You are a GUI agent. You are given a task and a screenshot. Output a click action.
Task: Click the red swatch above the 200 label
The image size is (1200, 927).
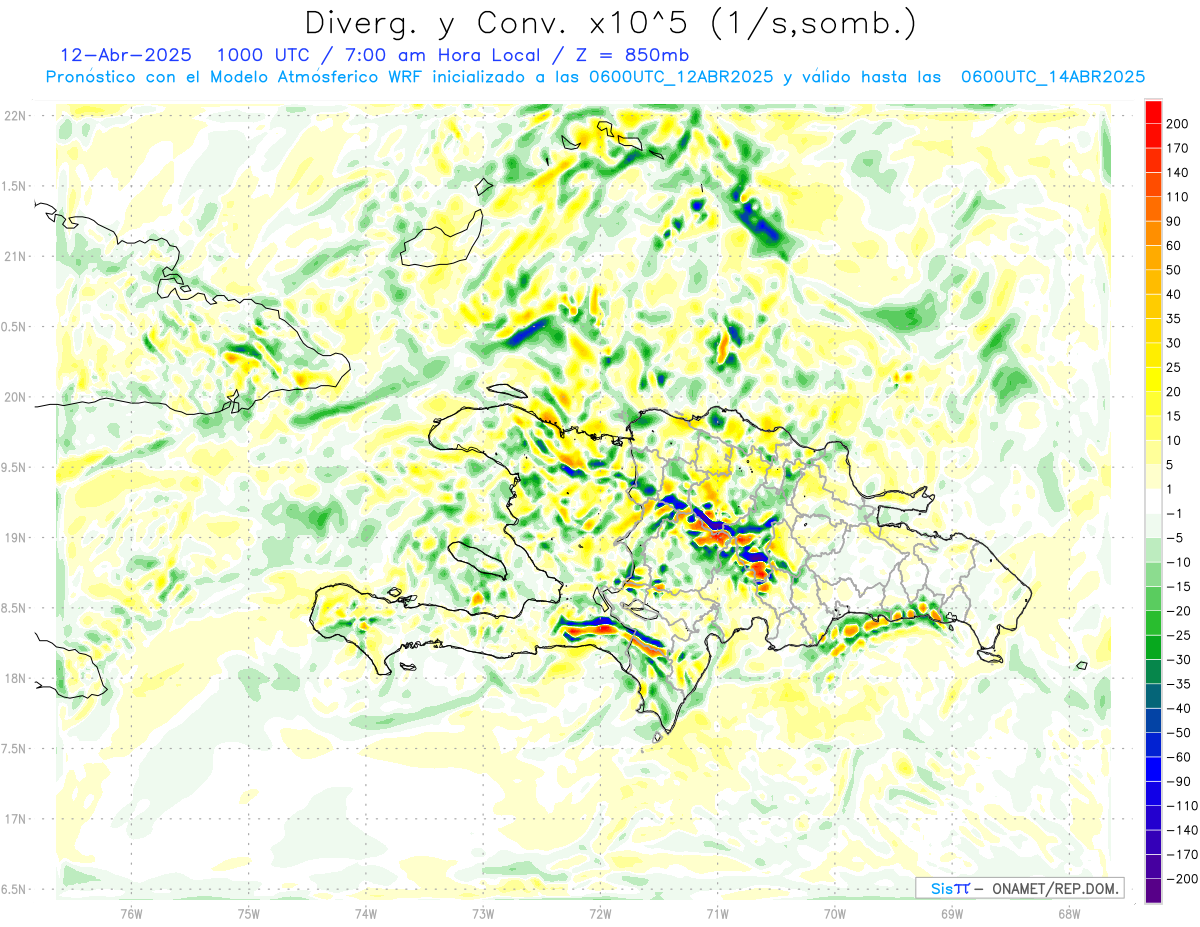[x=1153, y=110]
